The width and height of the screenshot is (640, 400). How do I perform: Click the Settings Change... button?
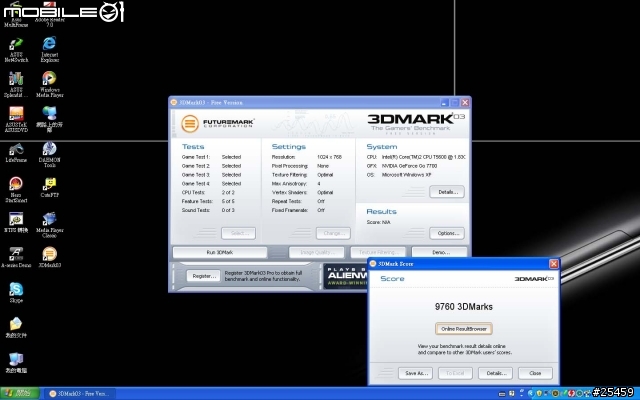333,233
